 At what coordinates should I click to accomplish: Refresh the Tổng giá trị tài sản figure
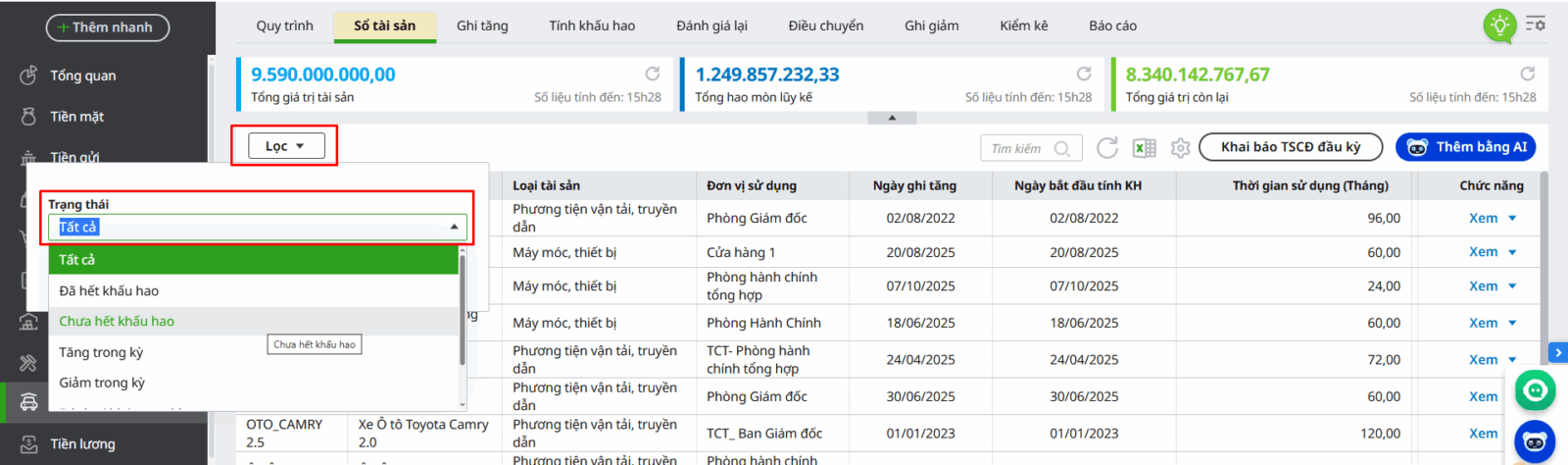pyautogui.click(x=653, y=74)
